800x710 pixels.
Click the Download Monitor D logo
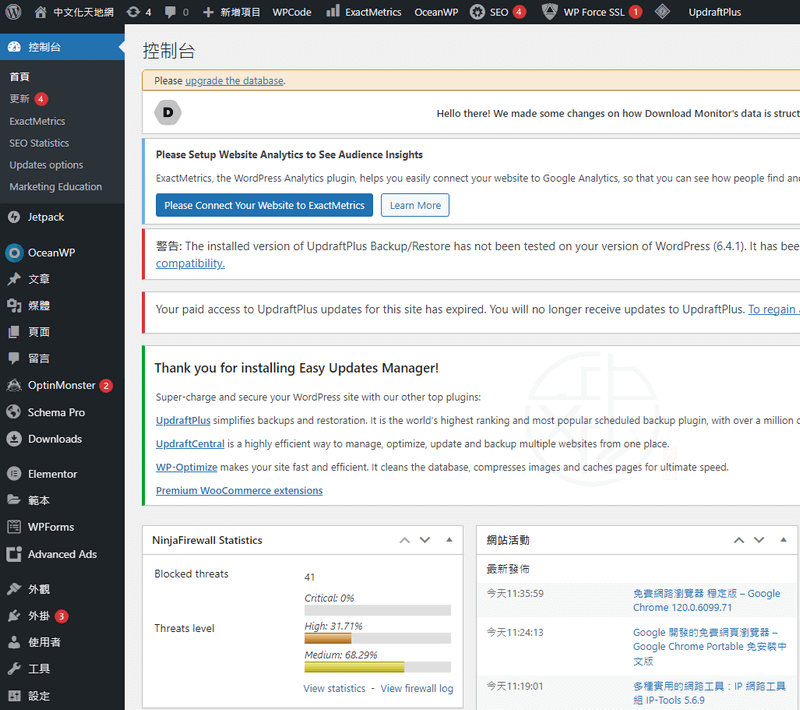click(168, 112)
